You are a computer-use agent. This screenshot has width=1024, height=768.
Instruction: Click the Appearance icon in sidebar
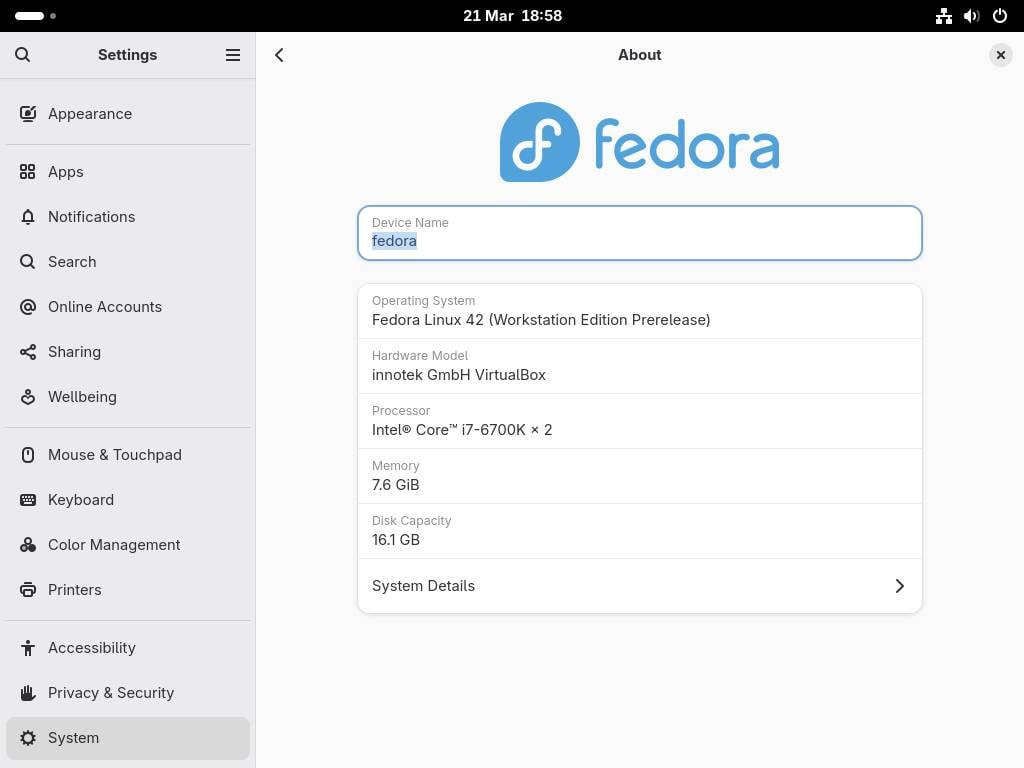point(28,114)
